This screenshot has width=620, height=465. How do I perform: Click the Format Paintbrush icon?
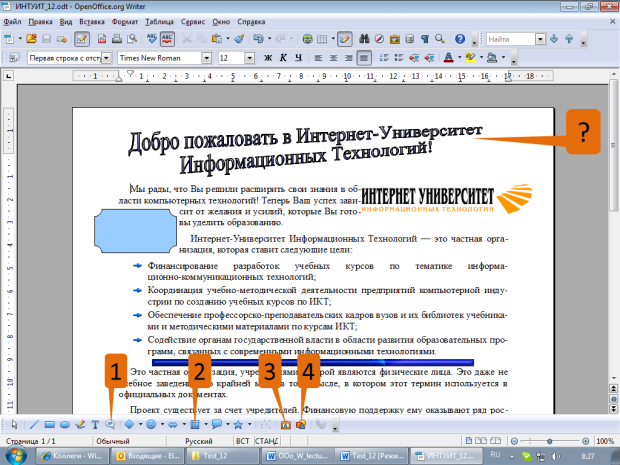(239, 39)
